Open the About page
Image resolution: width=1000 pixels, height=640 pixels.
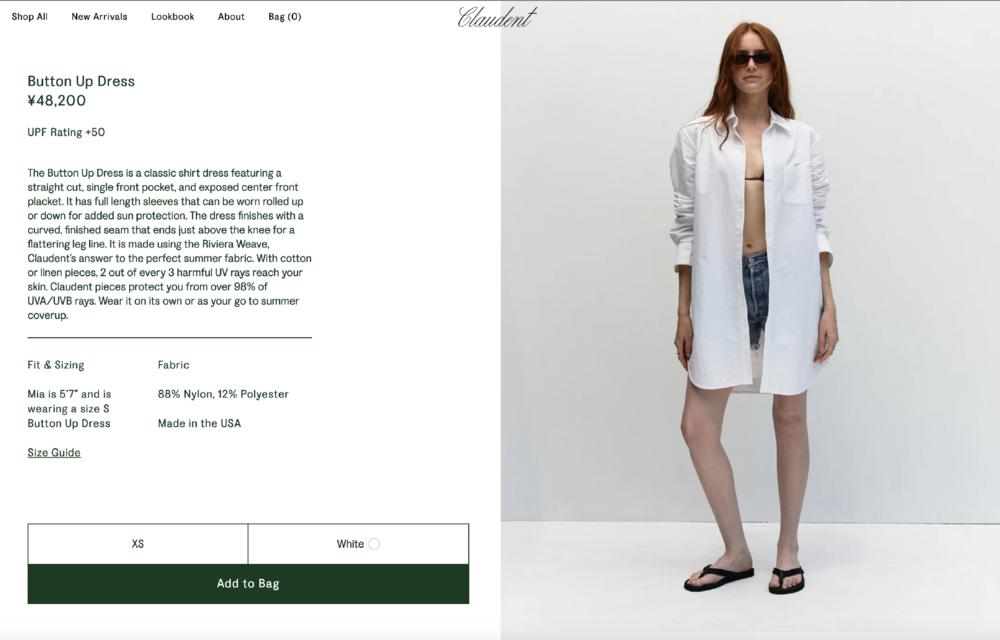click(x=231, y=17)
